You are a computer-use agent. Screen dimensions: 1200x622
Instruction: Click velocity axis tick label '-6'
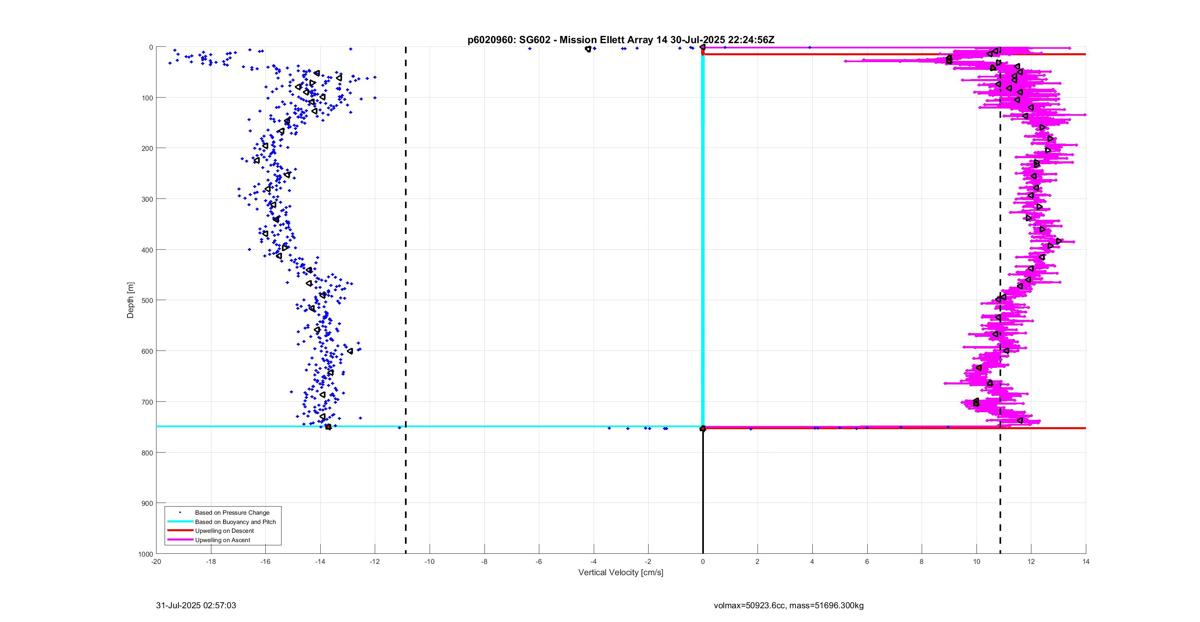(x=539, y=561)
